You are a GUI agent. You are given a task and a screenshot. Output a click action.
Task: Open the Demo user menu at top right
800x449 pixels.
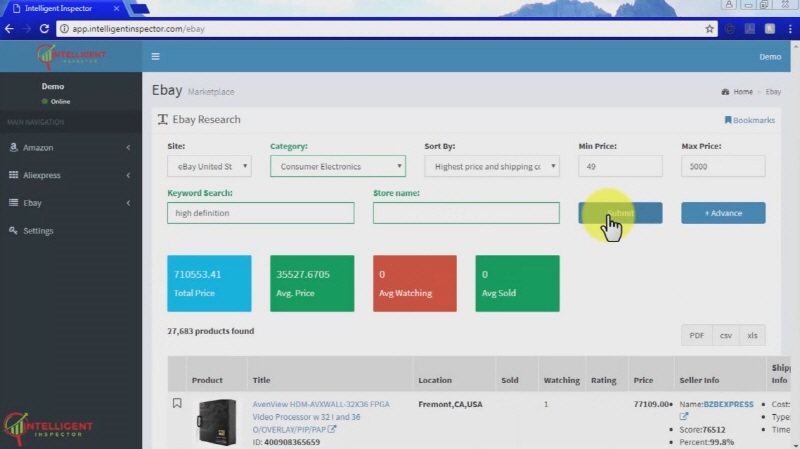[x=770, y=57]
